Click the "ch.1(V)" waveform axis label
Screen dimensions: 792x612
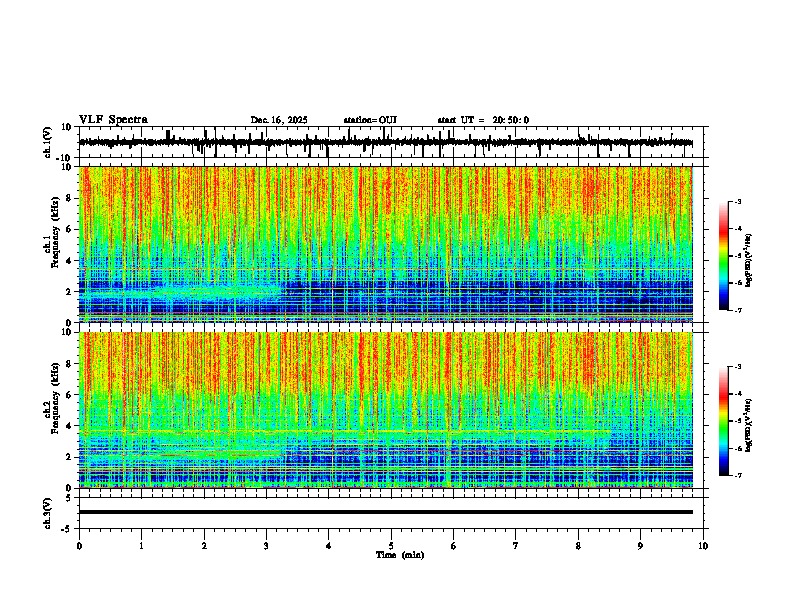(x=47, y=142)
